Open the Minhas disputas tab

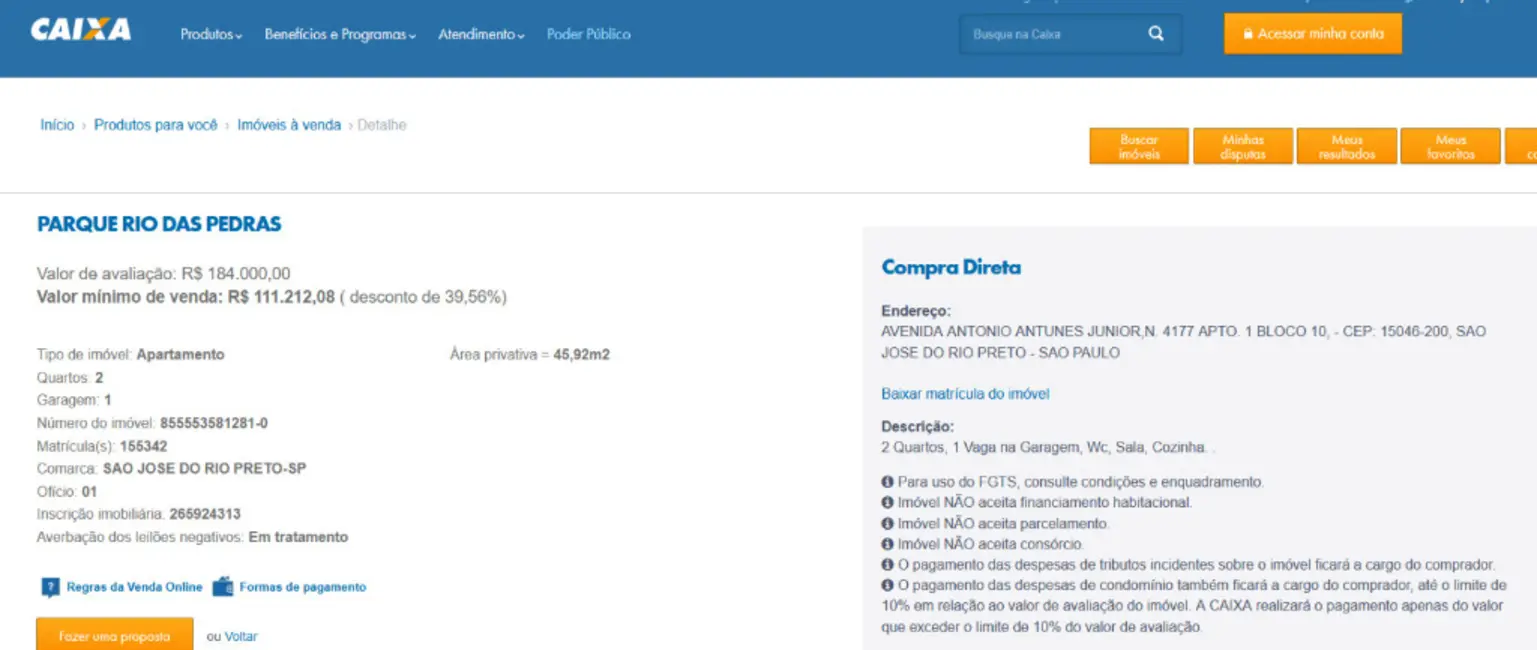1243,147
